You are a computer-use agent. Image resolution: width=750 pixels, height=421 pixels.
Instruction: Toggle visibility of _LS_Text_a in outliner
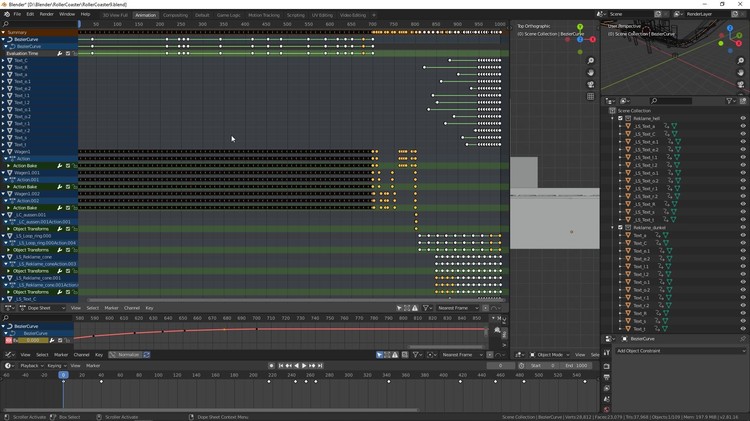[742, 126]
